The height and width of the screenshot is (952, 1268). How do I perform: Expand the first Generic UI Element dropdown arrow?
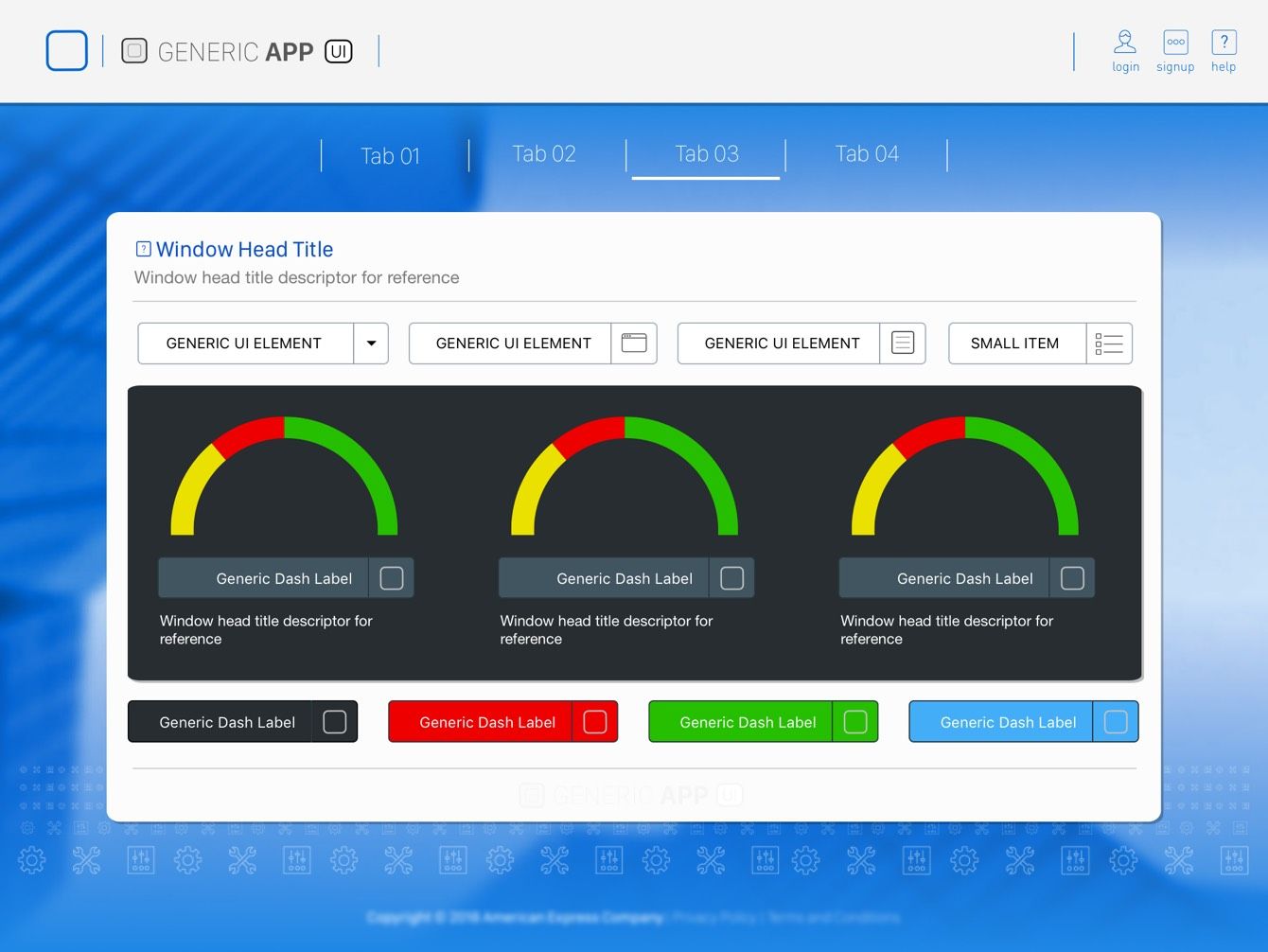click(371, 344)
